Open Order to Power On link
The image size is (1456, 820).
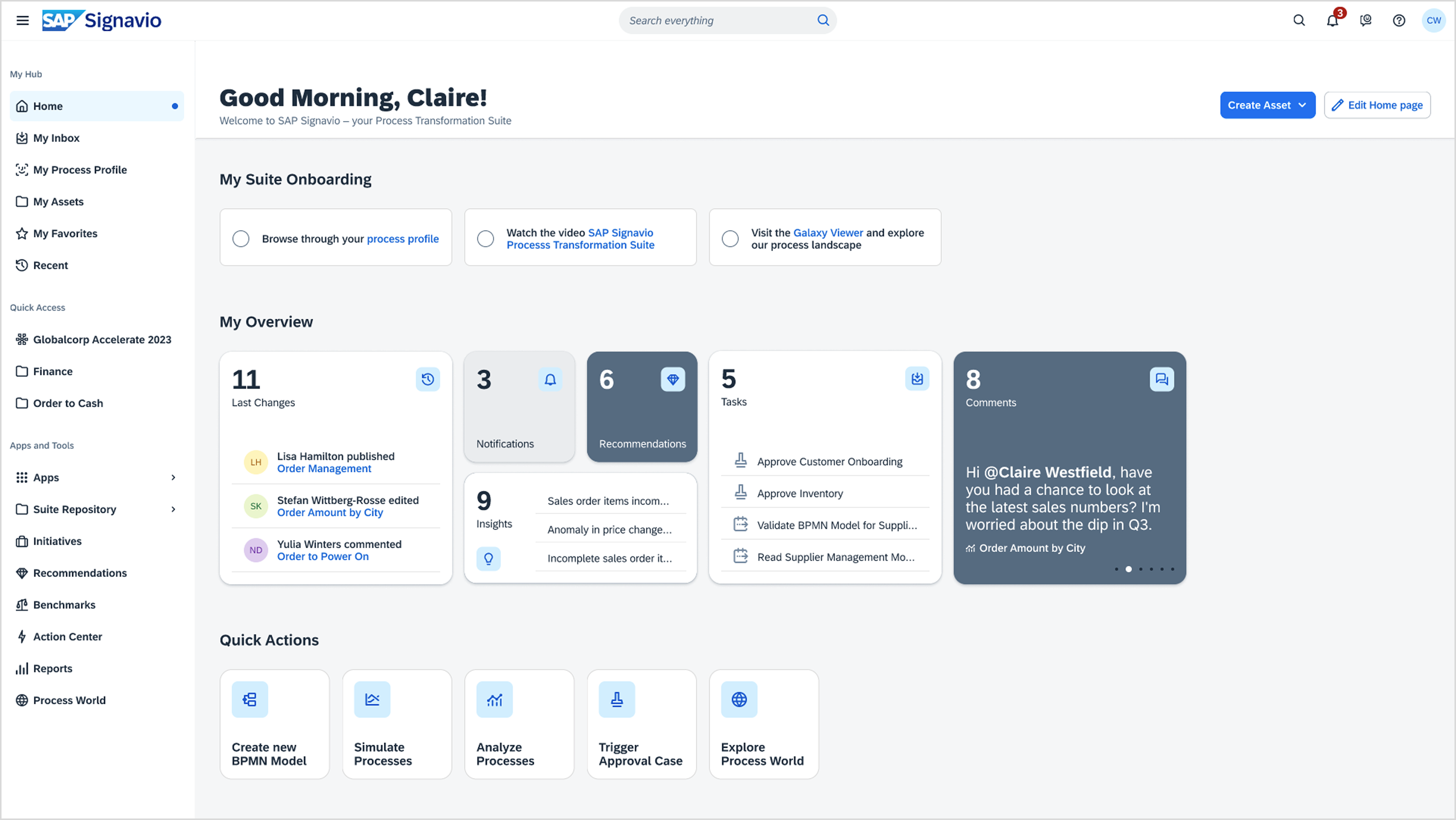pyautogui.click(x=323, y=556)
